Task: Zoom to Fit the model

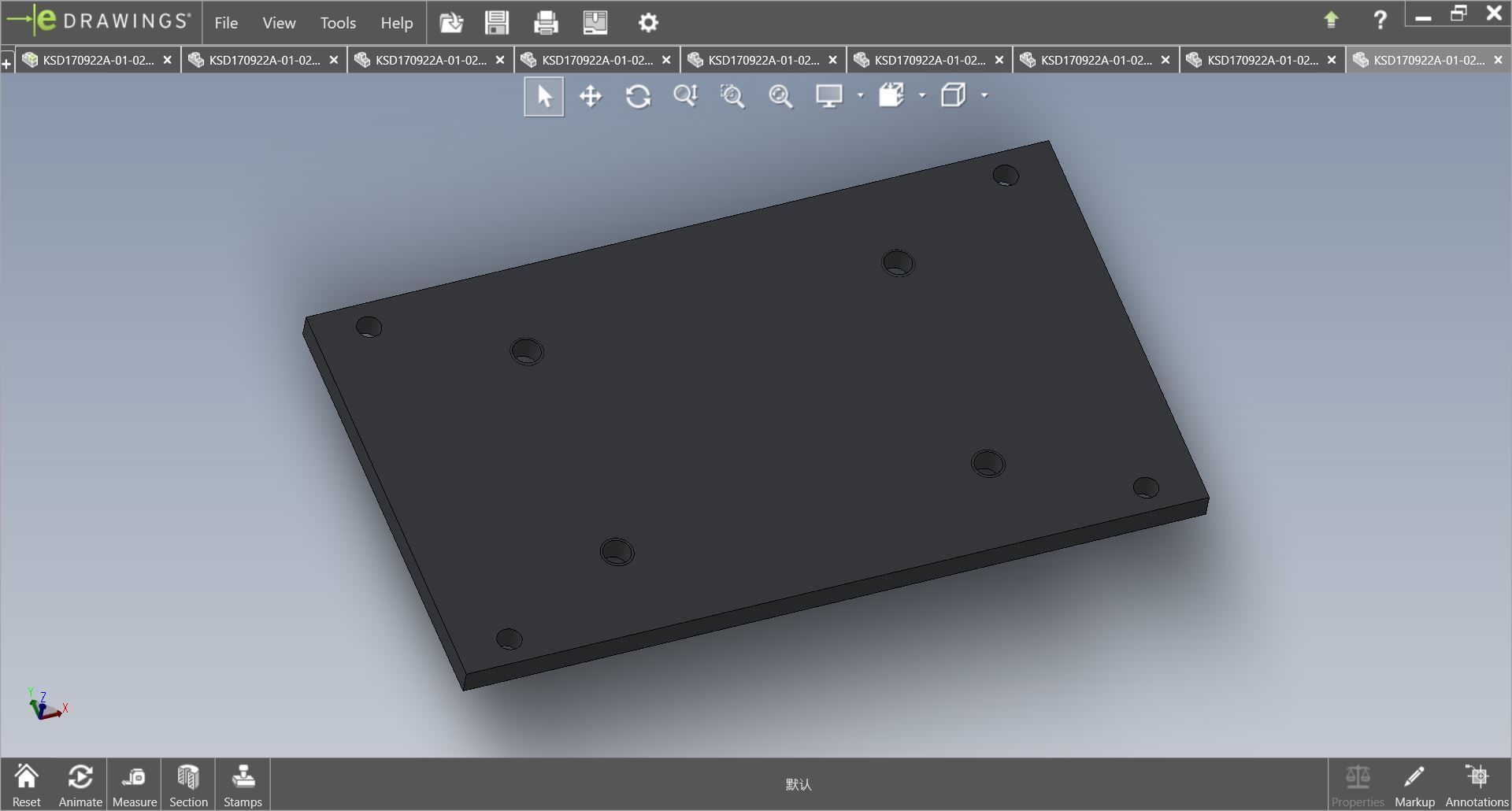Action: [x=780, y=96]
